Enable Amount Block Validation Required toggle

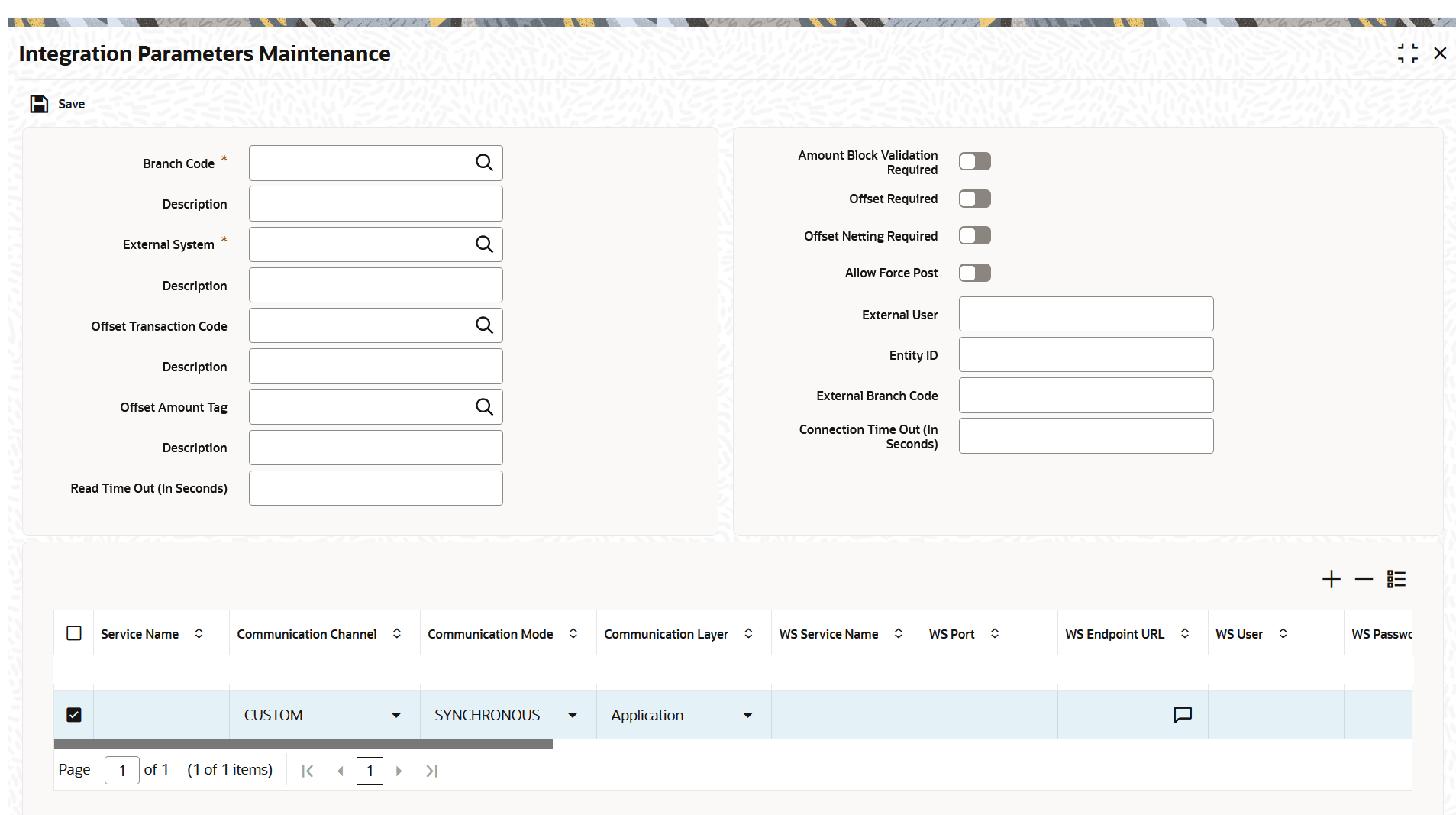coord(975,162)
